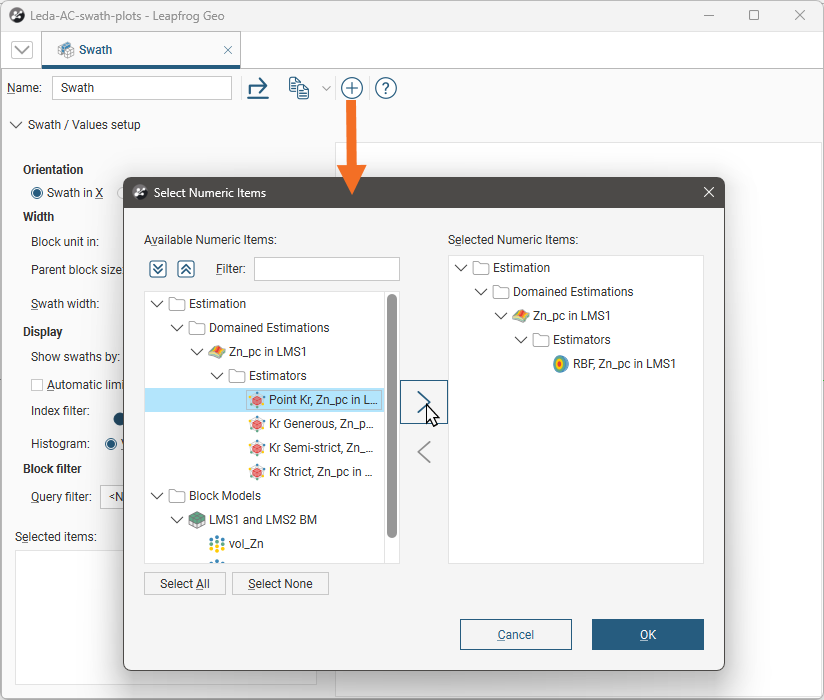The height and width of the screenshot is (700, 824).
Task: Click the add numeric items plus icon
Action: pos(351,88)
